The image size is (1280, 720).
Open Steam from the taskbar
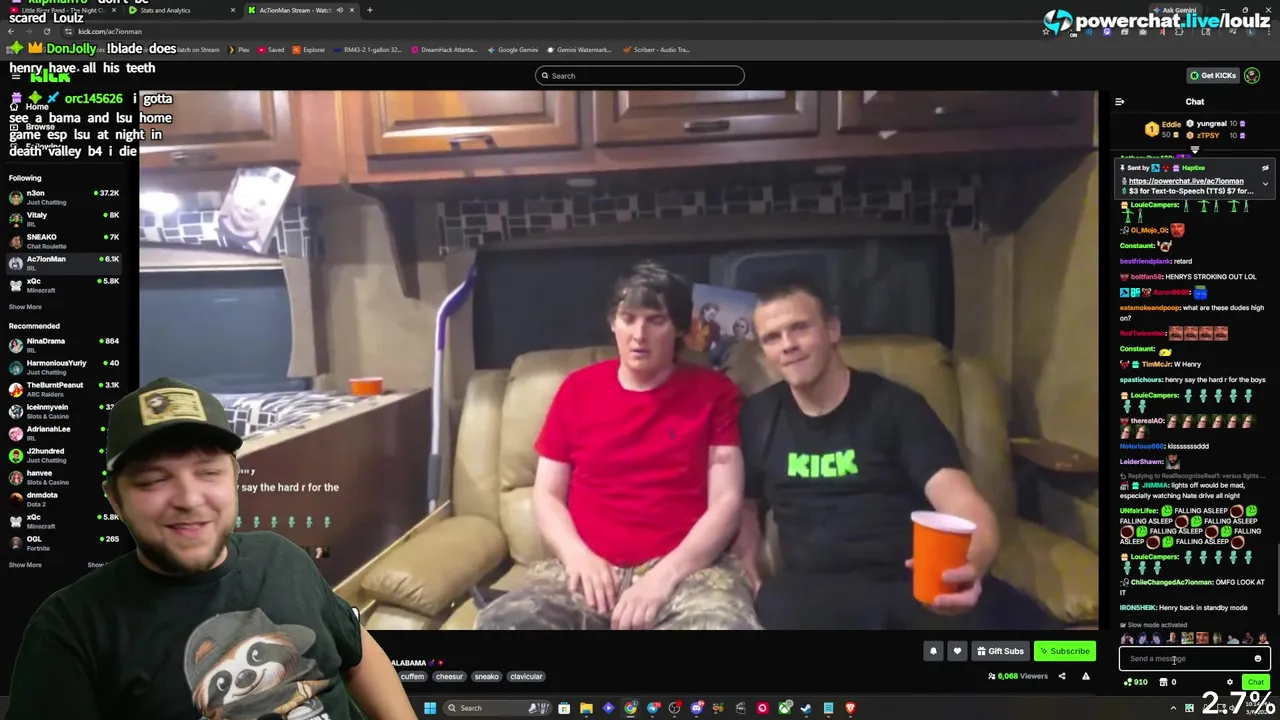point(806,708)
